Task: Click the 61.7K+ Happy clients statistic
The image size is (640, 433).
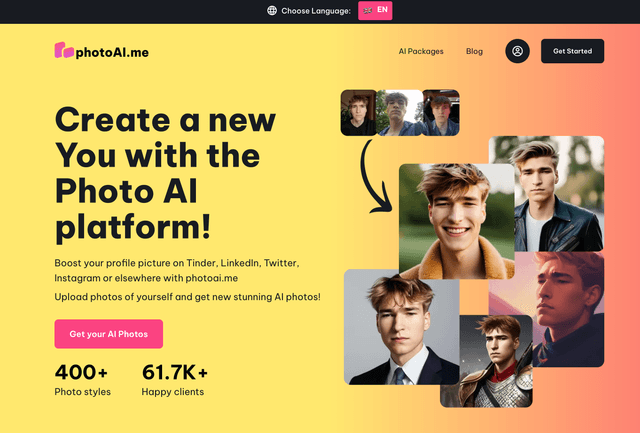Action: coord(175,380)
